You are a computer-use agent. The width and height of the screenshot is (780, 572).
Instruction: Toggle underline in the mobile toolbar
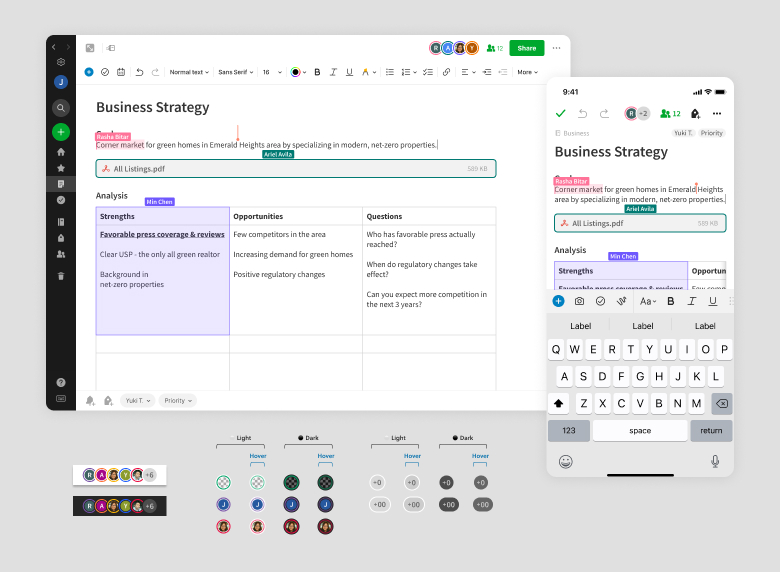712,301
